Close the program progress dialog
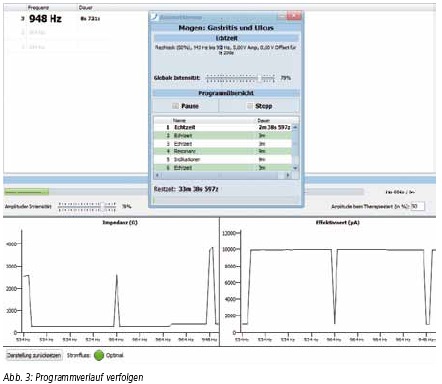Screen dimensions: 442x384 294,16
